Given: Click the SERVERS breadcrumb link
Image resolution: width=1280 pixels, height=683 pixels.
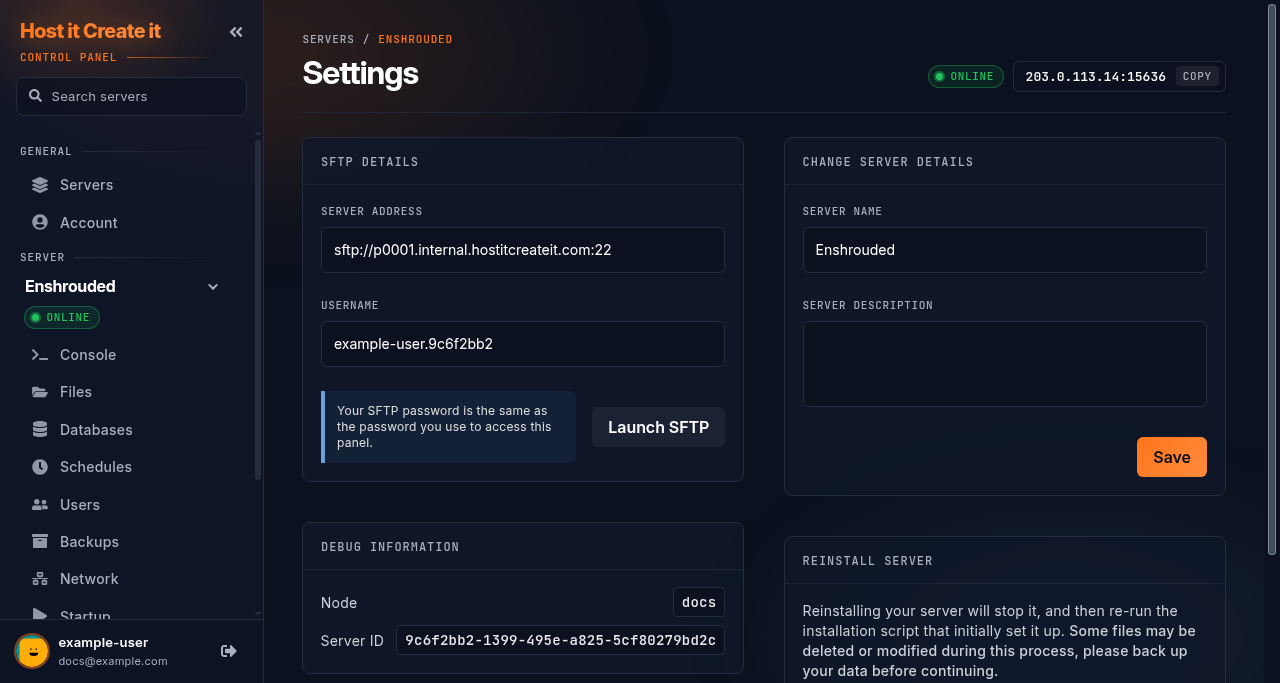Looking at the screenshot, I should coord(328,40).
